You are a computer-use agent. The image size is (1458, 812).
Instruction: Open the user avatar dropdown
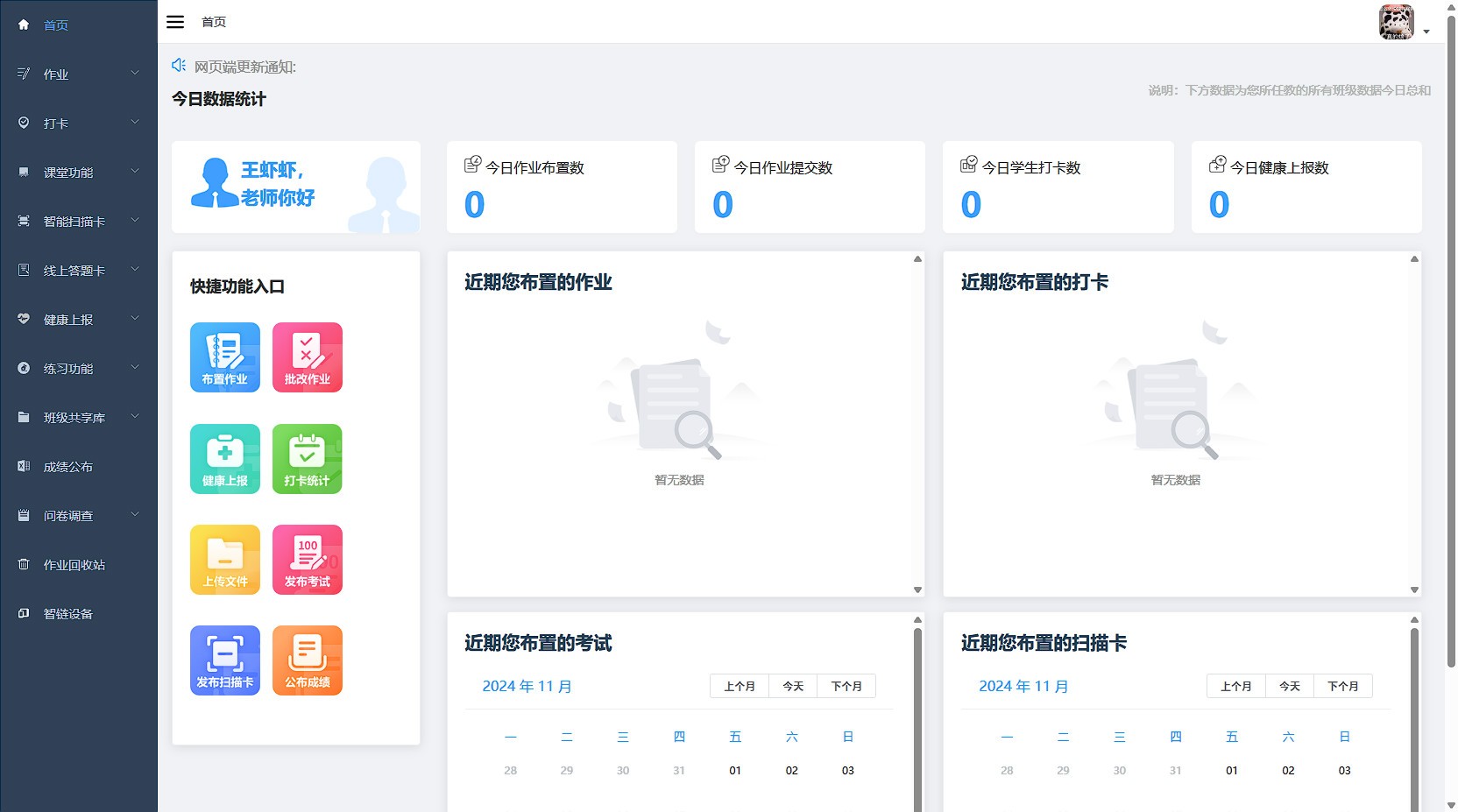1396,23
